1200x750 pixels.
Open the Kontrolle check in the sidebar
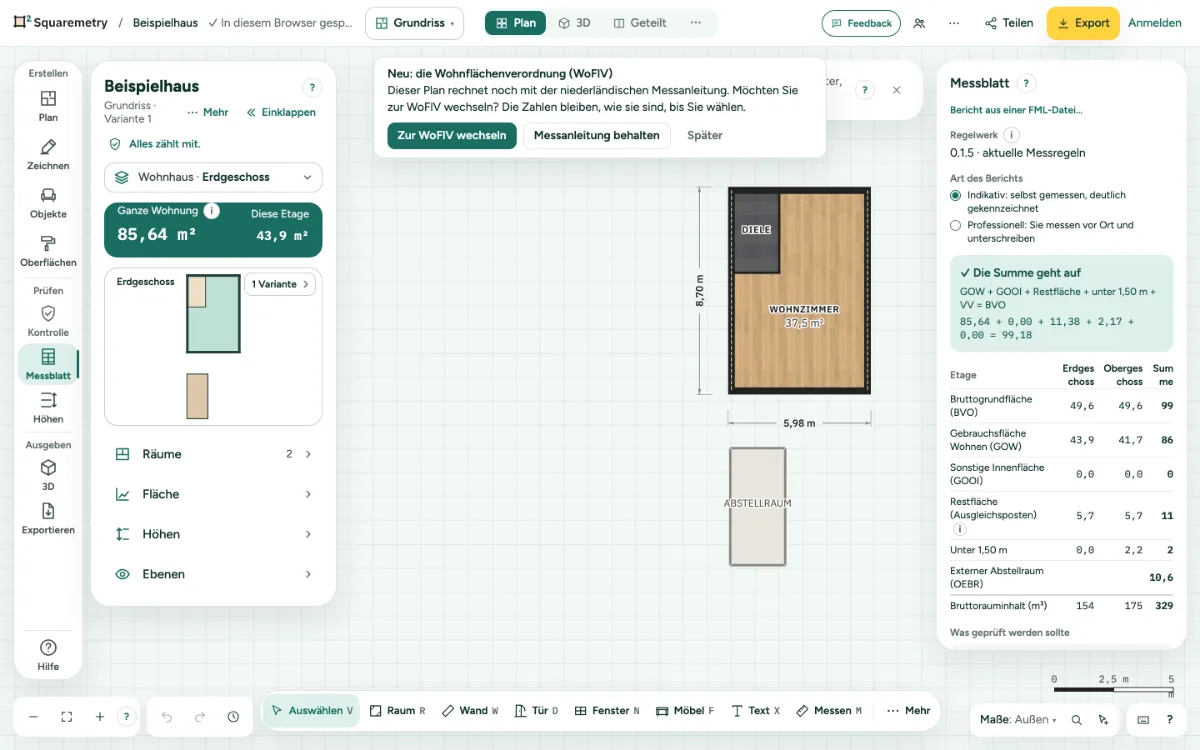coord(48,321)
